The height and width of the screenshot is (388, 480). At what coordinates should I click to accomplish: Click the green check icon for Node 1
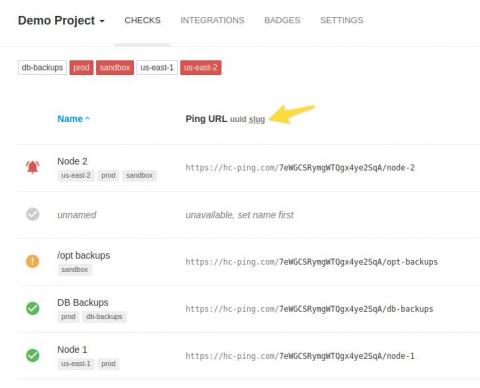[33, 355]
